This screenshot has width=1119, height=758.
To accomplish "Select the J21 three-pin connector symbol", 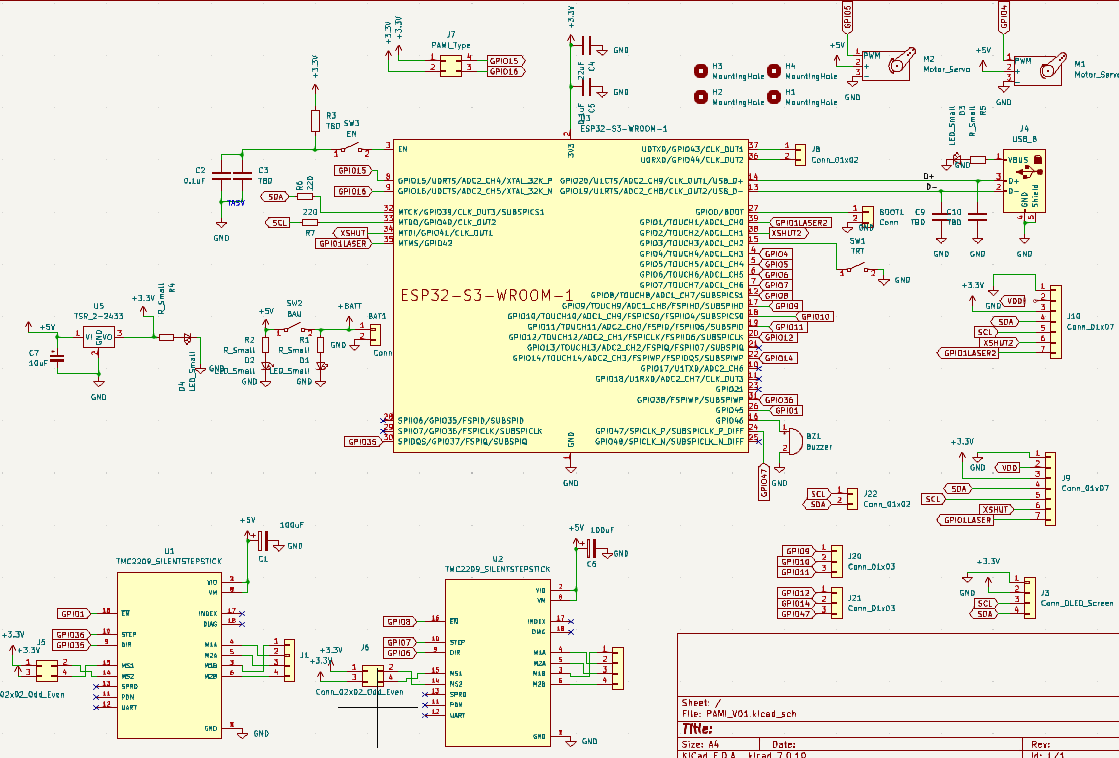I will click(x=836, y=603).
